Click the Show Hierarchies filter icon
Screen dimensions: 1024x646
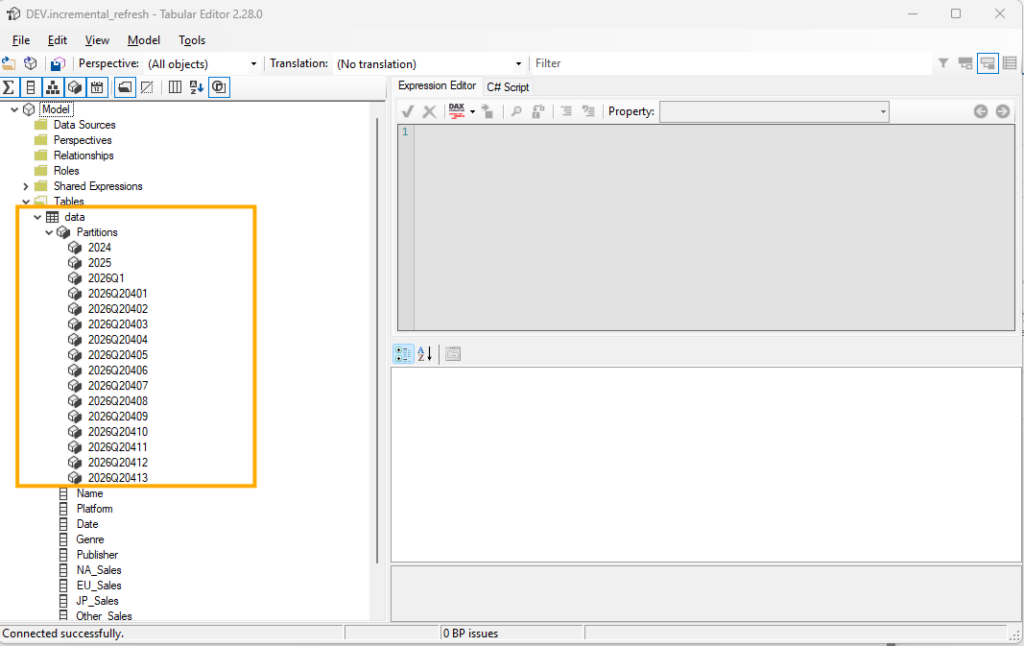click(x=52, y=87)
